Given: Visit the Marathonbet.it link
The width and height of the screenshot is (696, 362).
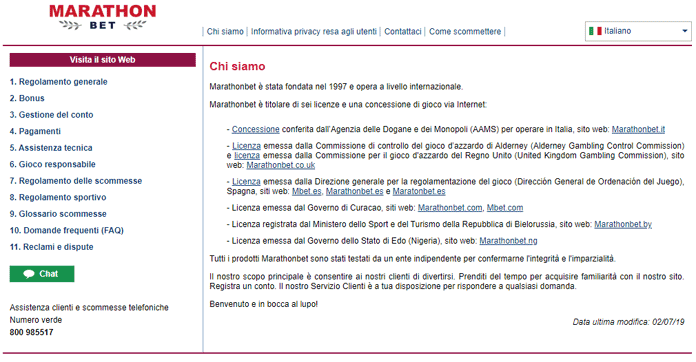Looking at the screenshot, I should tap(638, 129).
